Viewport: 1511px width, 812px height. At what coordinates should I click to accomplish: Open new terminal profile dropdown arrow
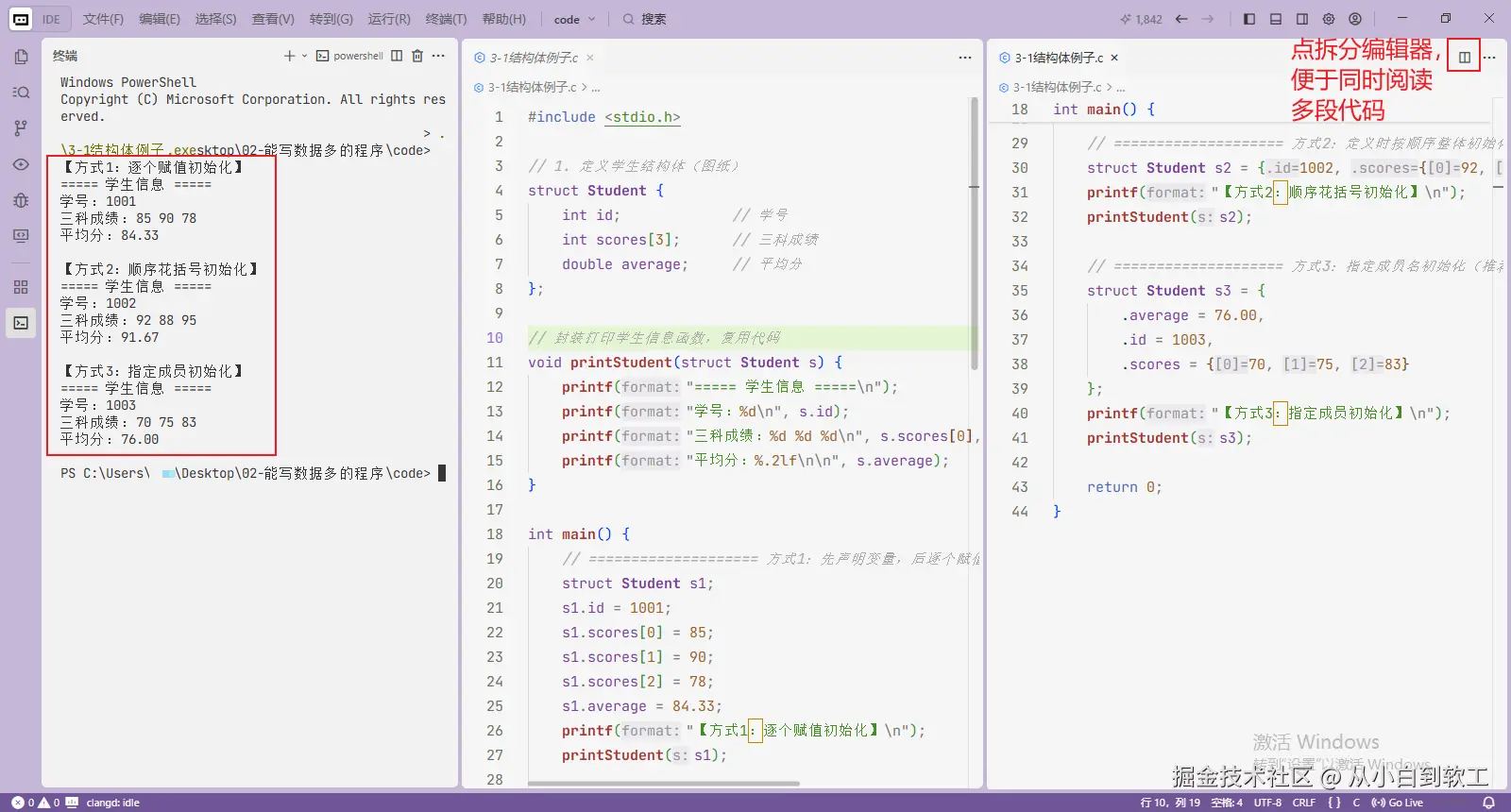pyautogui.click(x=304, y=56)
